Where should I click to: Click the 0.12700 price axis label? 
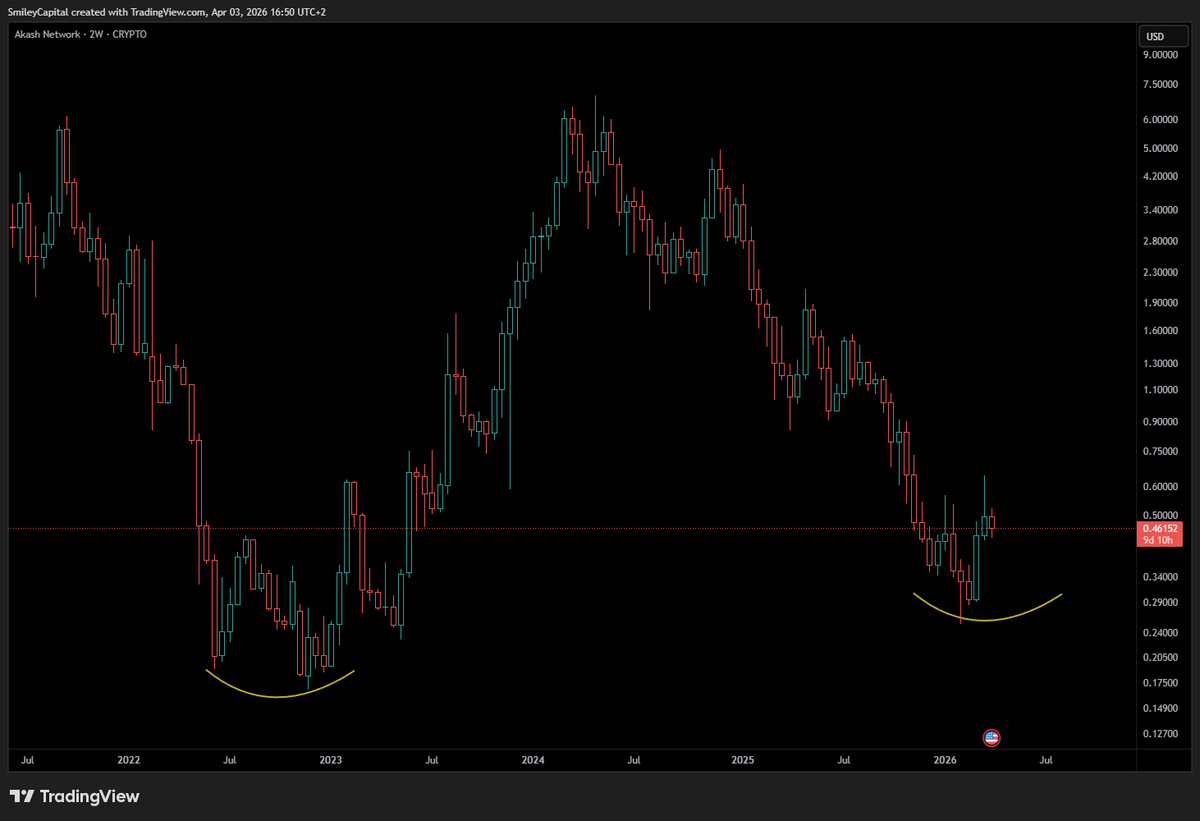pos(1160,734)
